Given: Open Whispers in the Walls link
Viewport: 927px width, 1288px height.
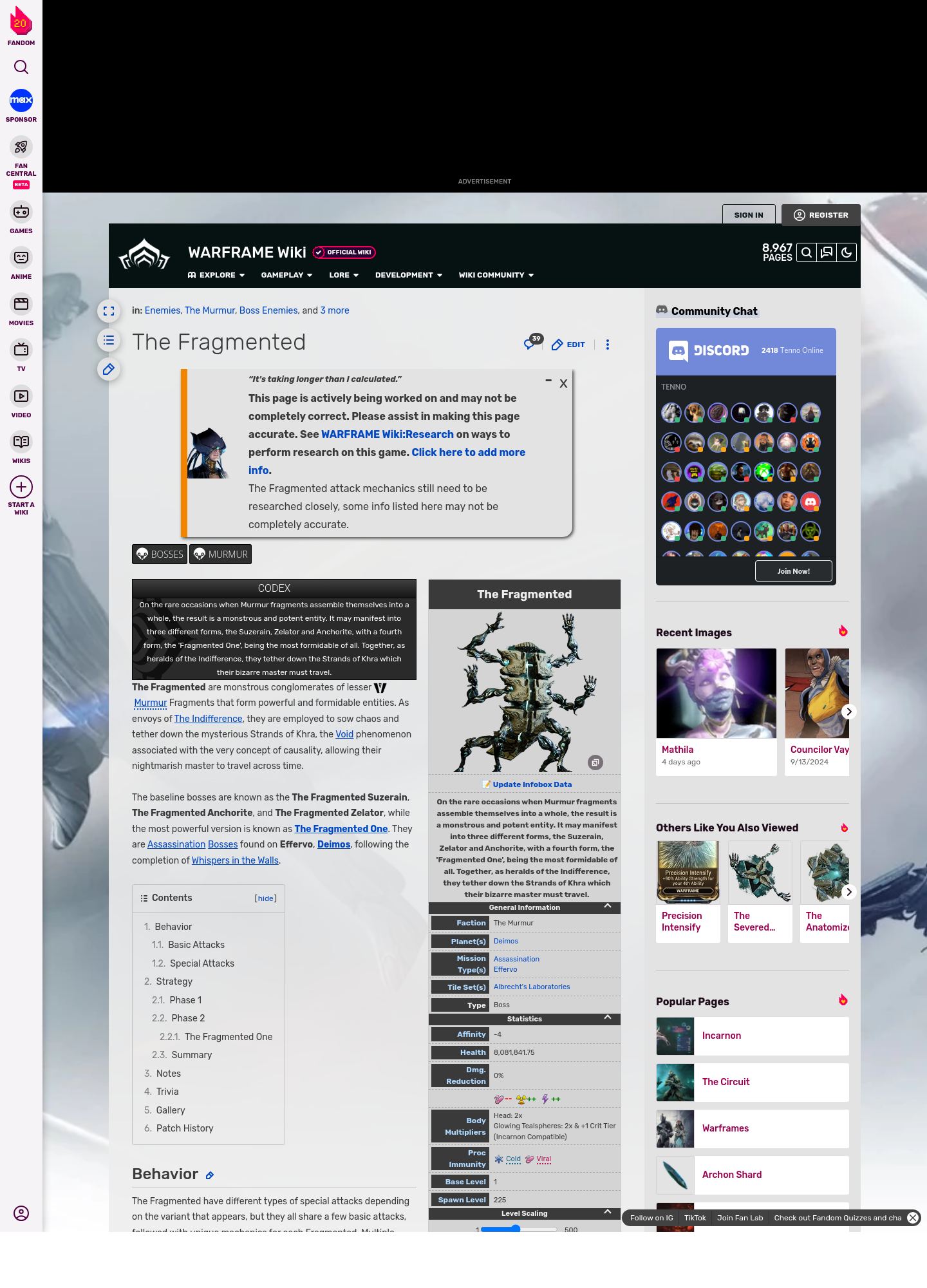Looking at the screenshot, I should [x=235, y=860].
